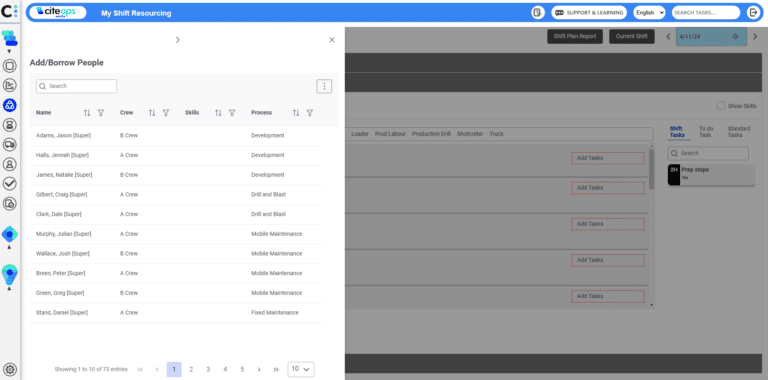Click the Search Tasks field in the header
Image resolution: width=768 pixels, height=380 pixels.
706,13
